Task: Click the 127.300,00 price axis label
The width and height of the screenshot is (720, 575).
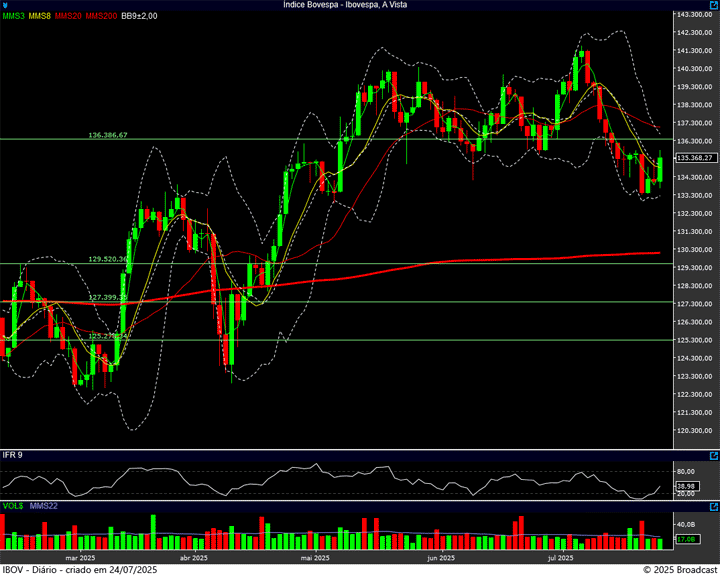Action: coord(695,304)
